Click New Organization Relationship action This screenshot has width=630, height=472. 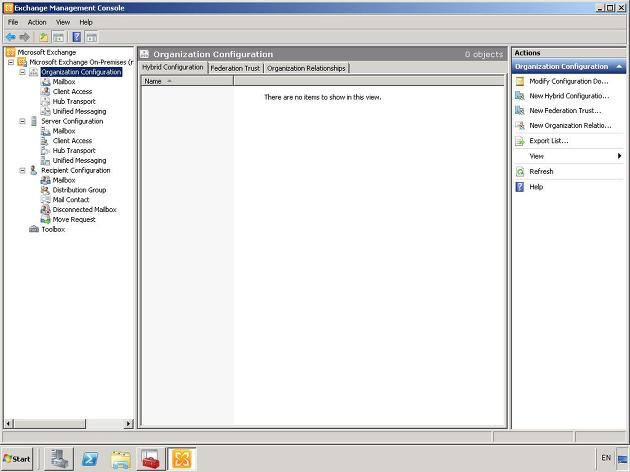click(570, 125)
